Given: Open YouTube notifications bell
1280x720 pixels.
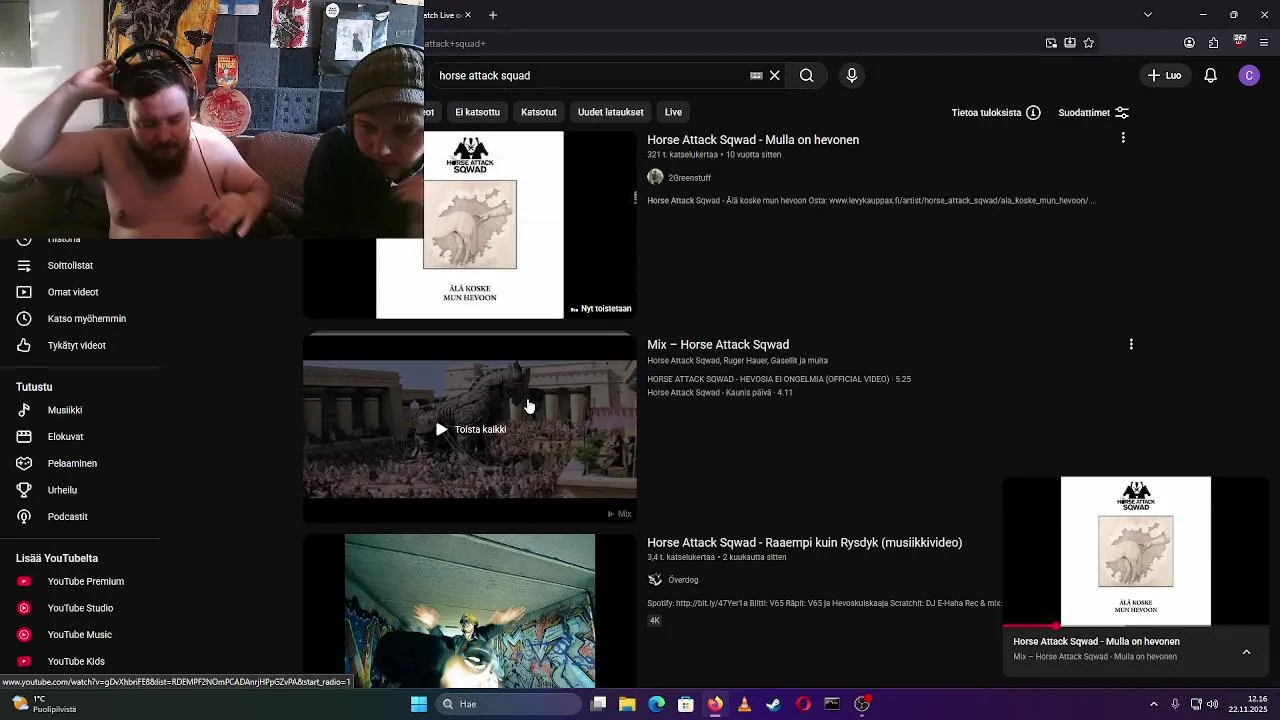Looking at the screenshot, I should pos(1210,75).
